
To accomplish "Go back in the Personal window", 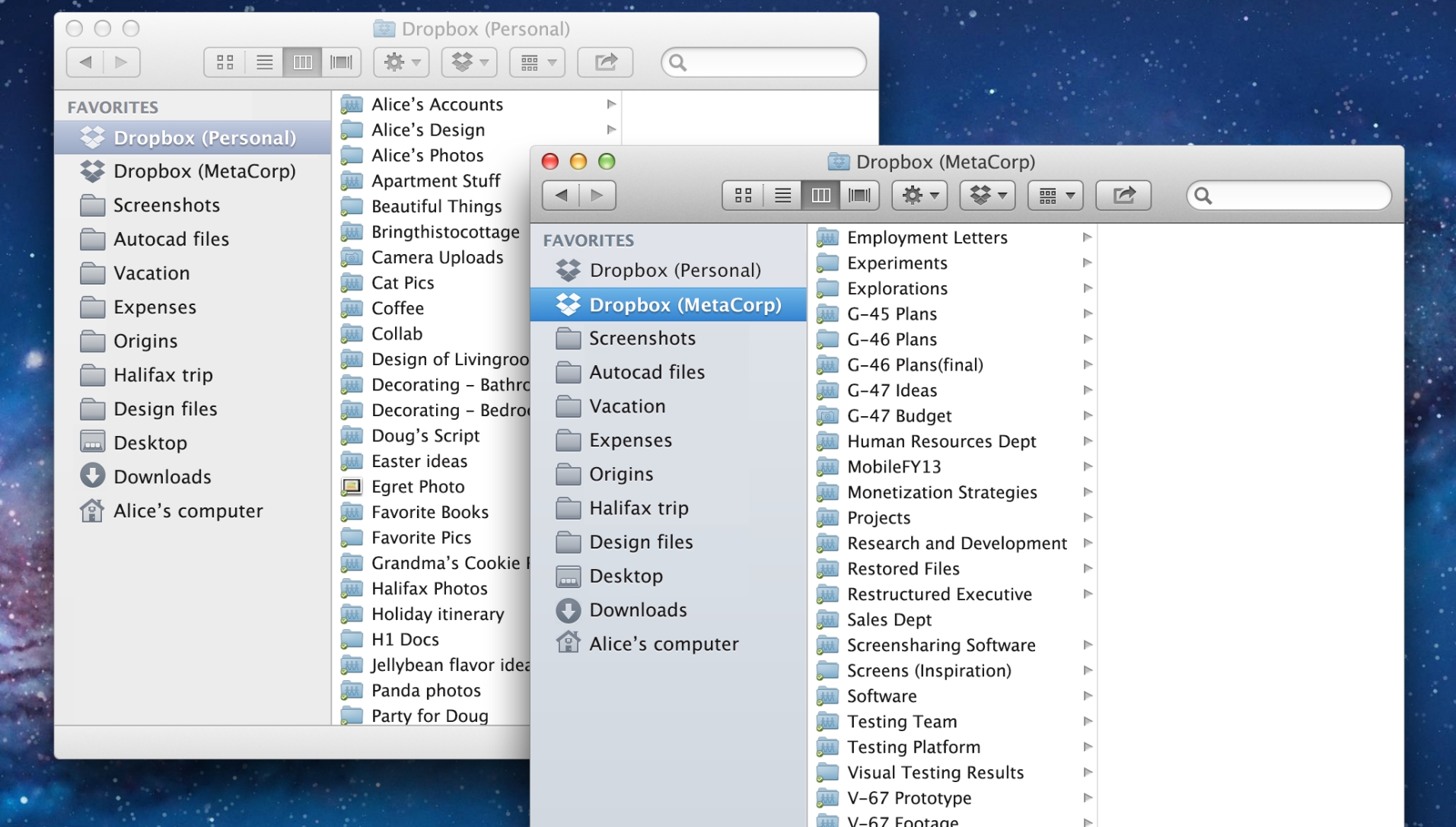I will click(x=85, y=62).
